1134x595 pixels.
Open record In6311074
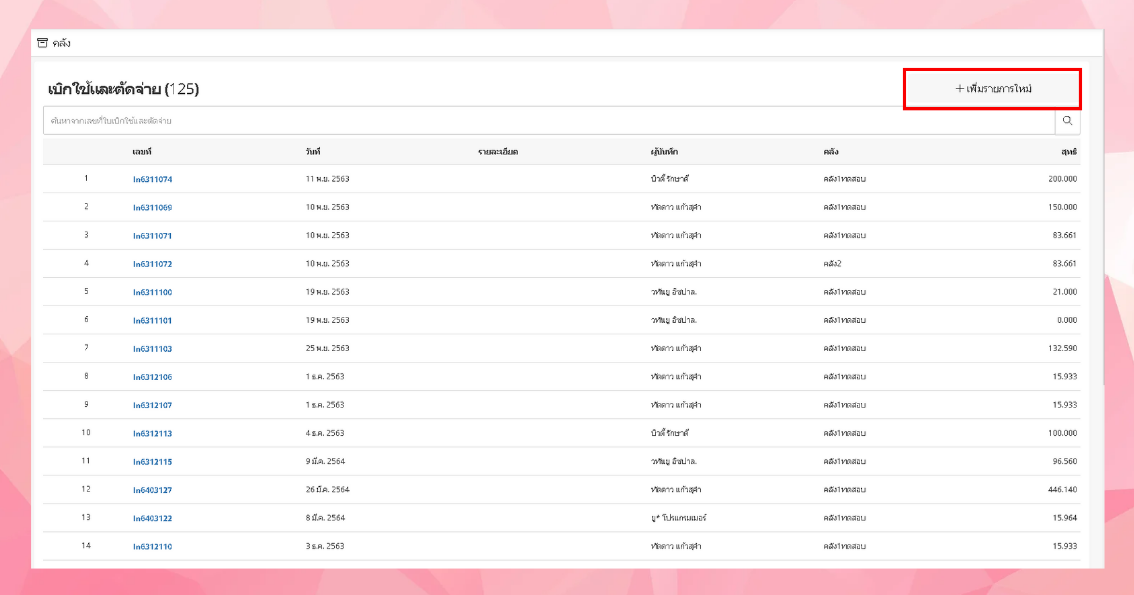tap(152, 179)
